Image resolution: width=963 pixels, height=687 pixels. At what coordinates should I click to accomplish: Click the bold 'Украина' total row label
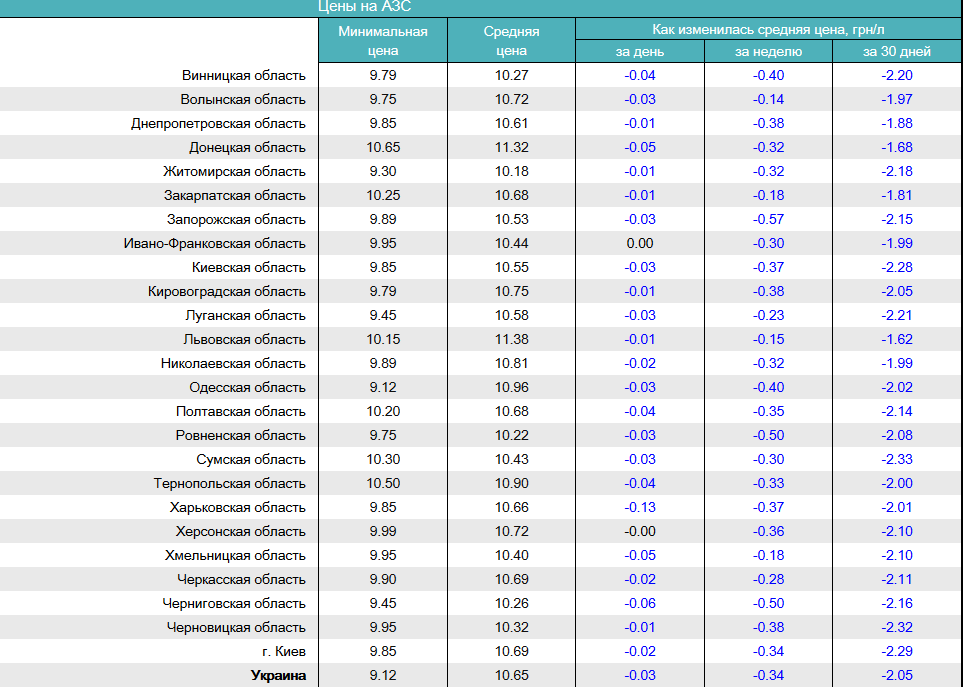tap(277, 676)
